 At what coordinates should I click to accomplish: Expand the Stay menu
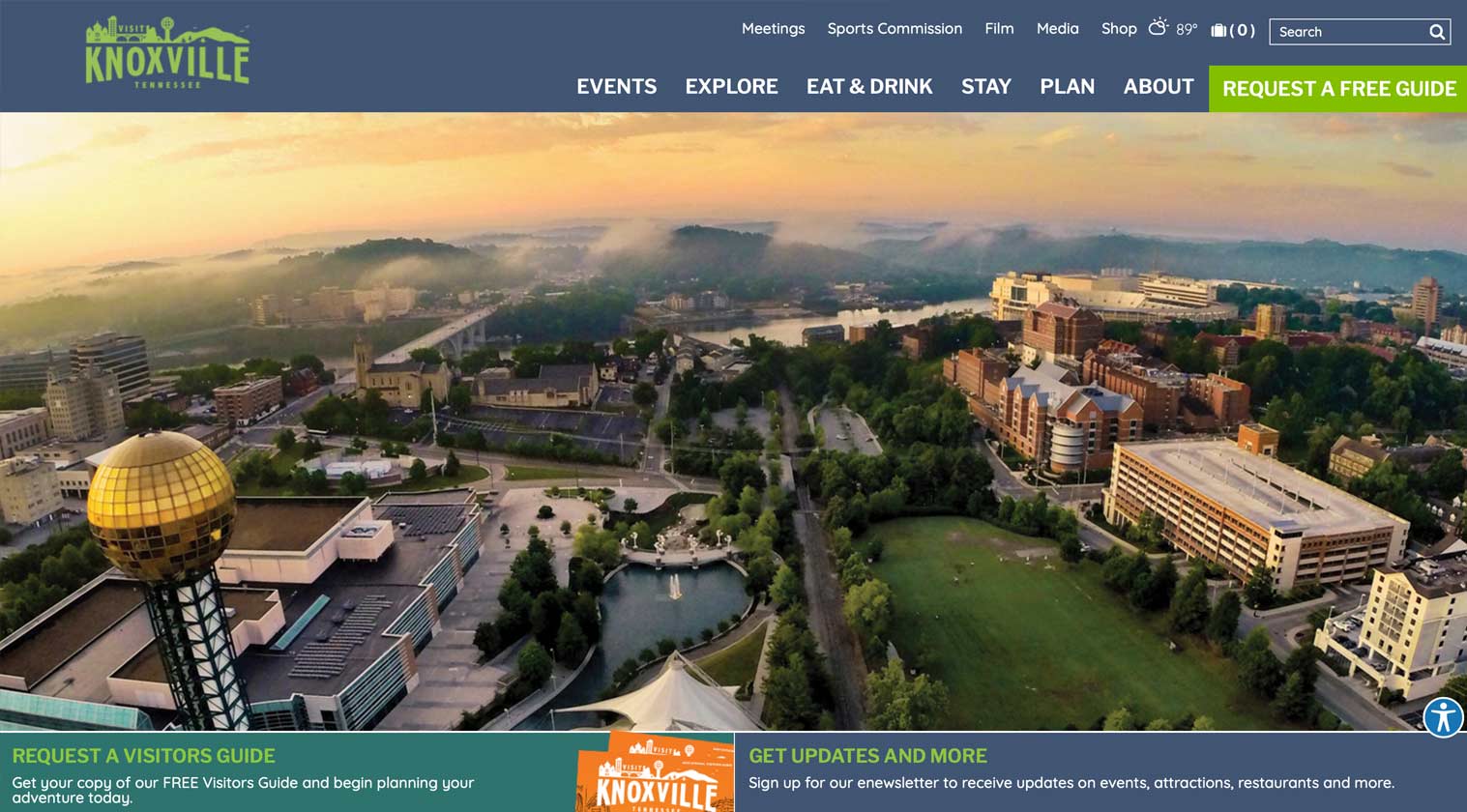coord(986,86)
